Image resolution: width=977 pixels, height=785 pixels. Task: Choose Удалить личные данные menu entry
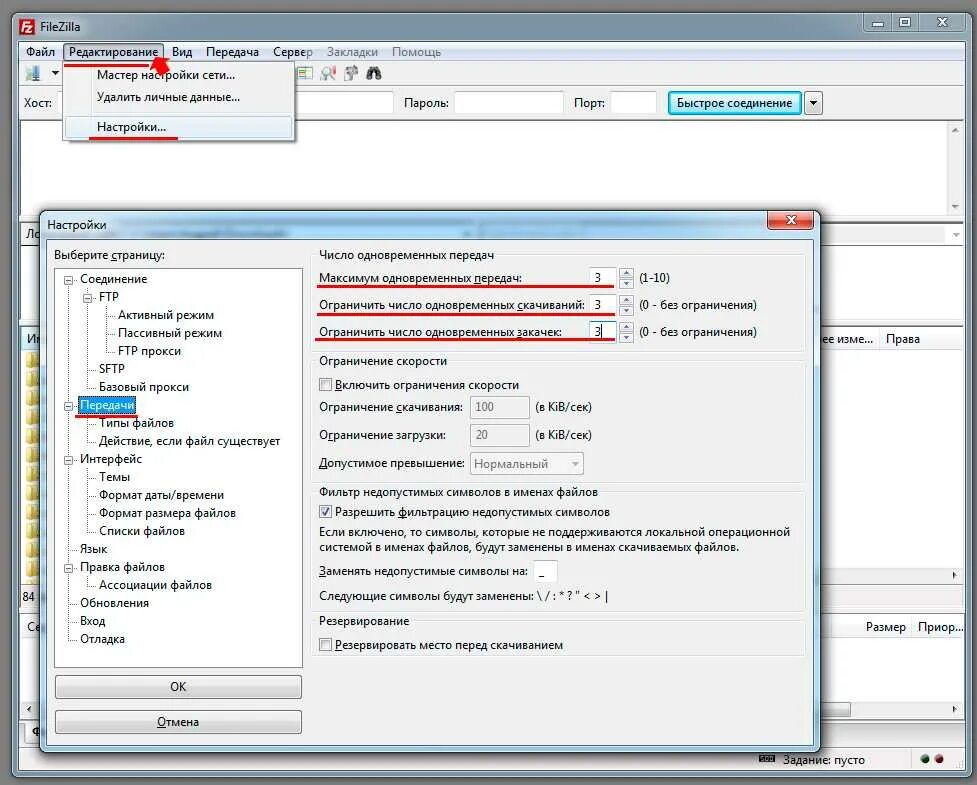point(179,97)
